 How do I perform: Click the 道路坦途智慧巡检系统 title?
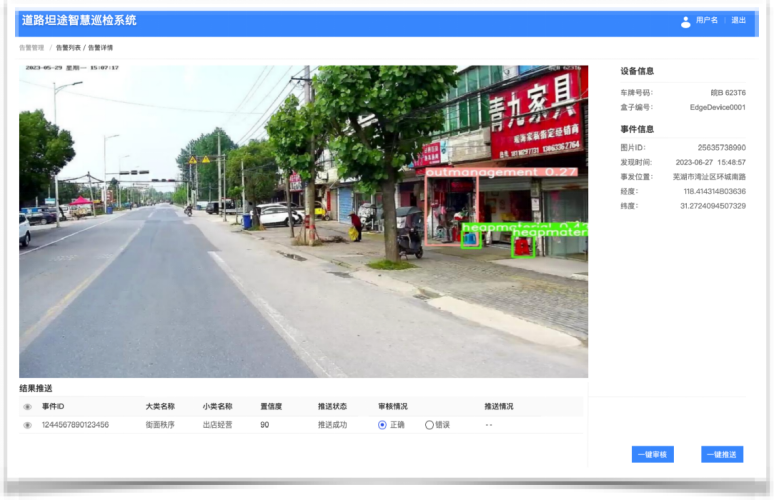click(x=79, y=21)
